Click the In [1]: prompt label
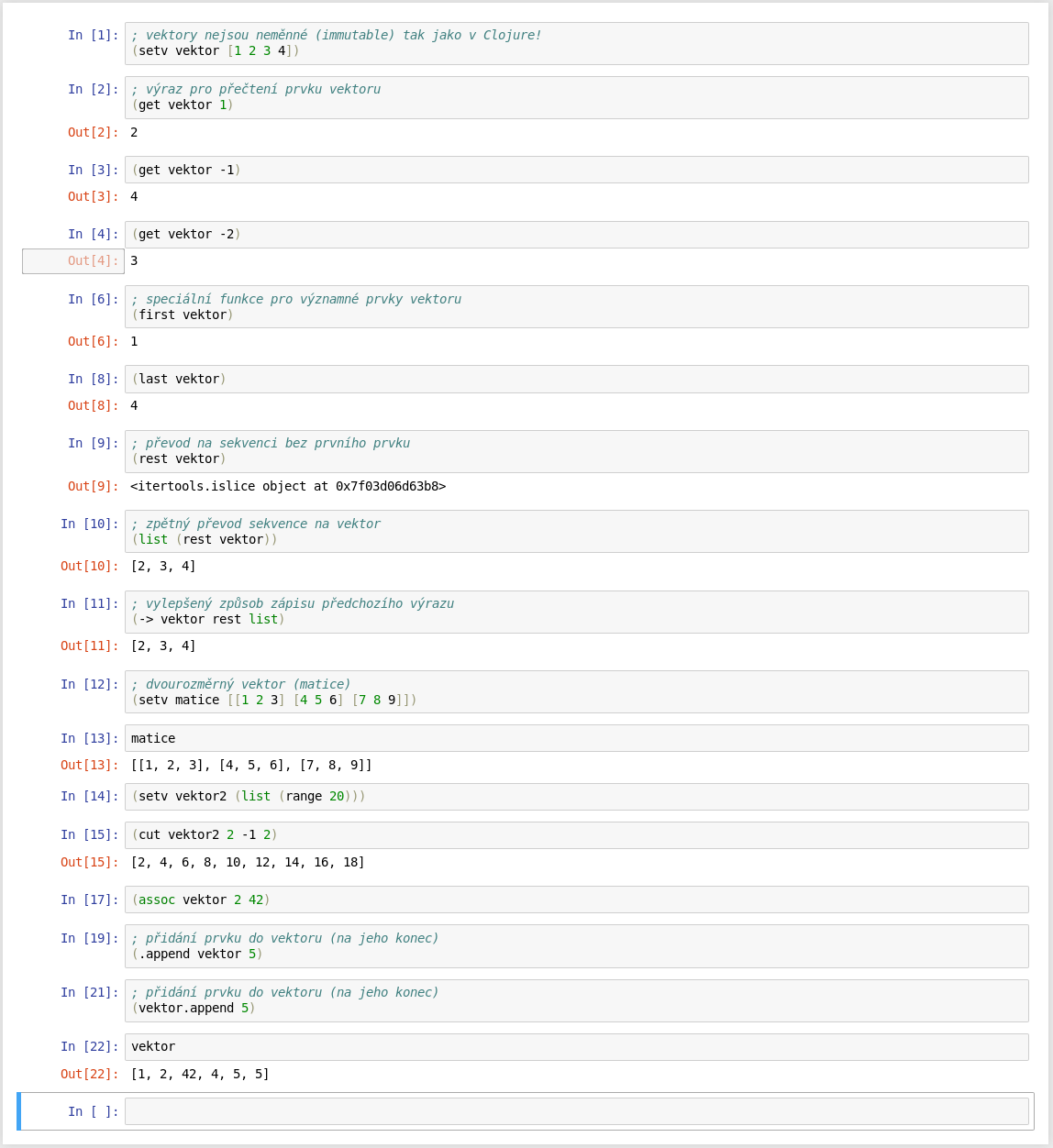The height and width of the screenshot is (1148, 1053). click(x=94, y=35)
